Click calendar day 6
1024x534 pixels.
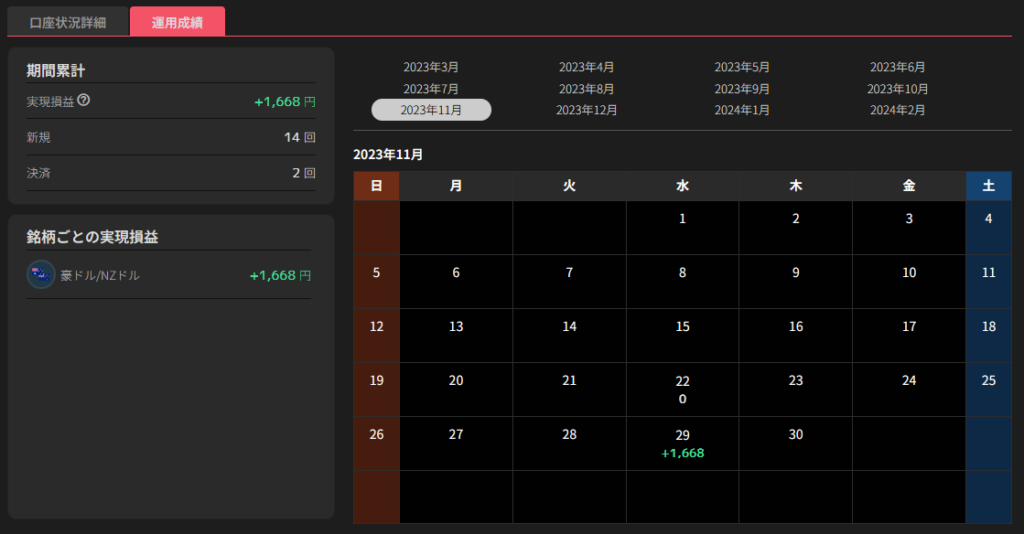coord(456,282)
